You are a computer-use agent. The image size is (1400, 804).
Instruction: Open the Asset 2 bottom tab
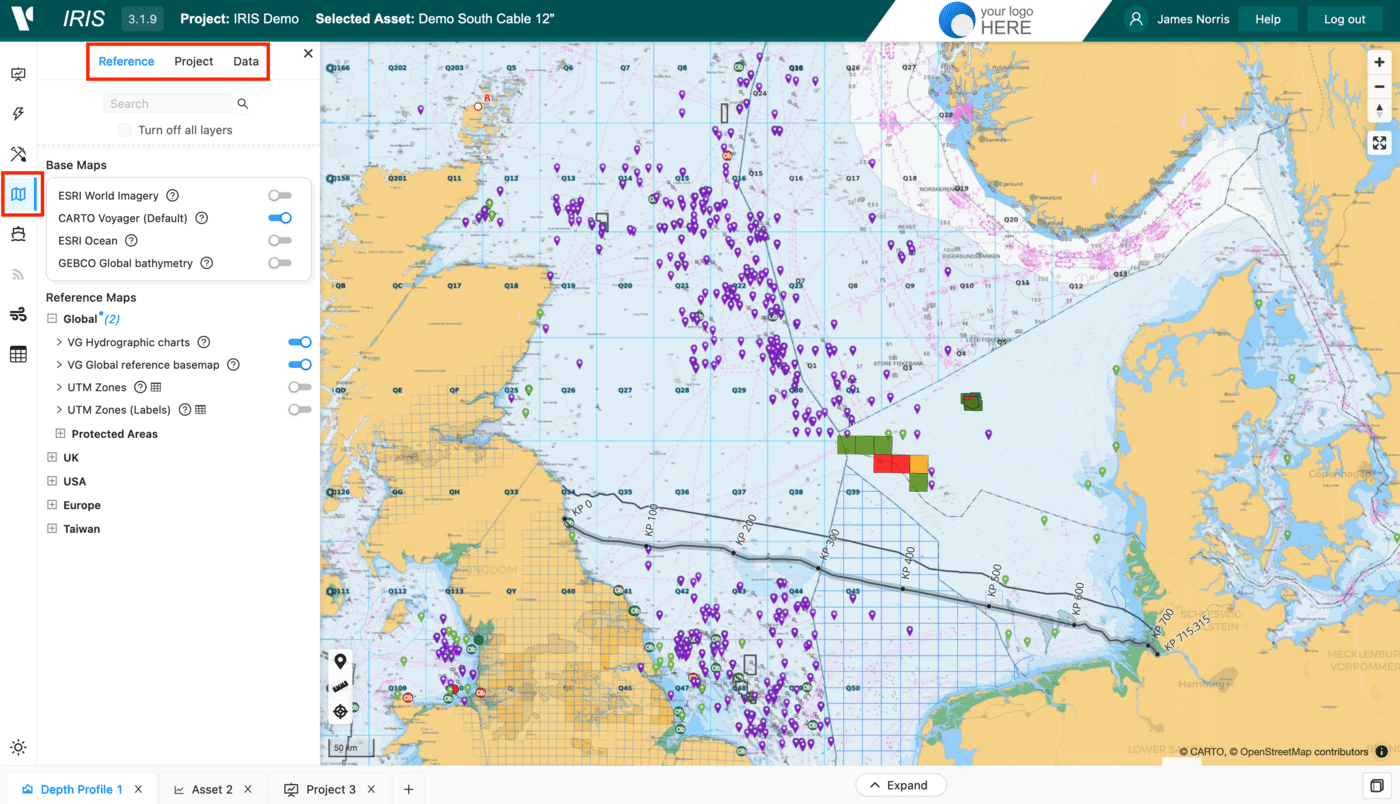(205, 789)
